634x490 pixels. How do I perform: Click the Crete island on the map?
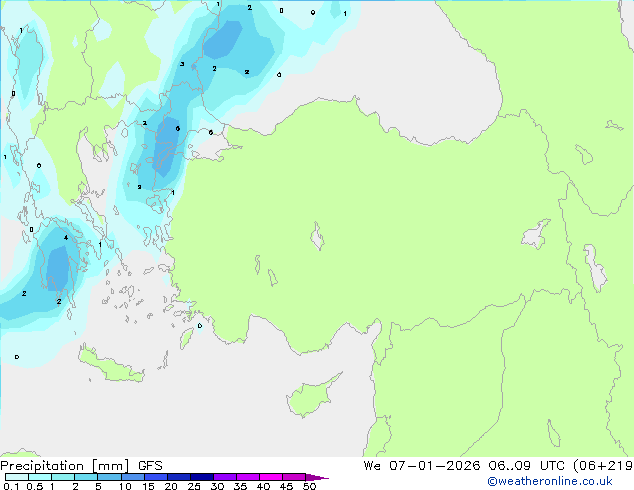(x=110, y=366)
